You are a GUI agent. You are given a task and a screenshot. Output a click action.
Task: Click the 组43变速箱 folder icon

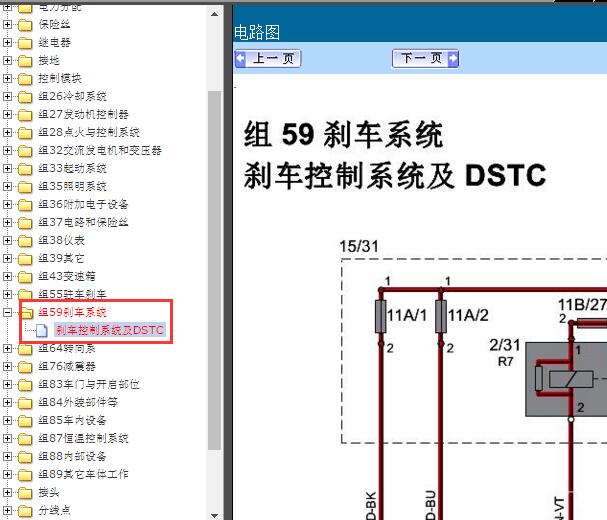25,277
